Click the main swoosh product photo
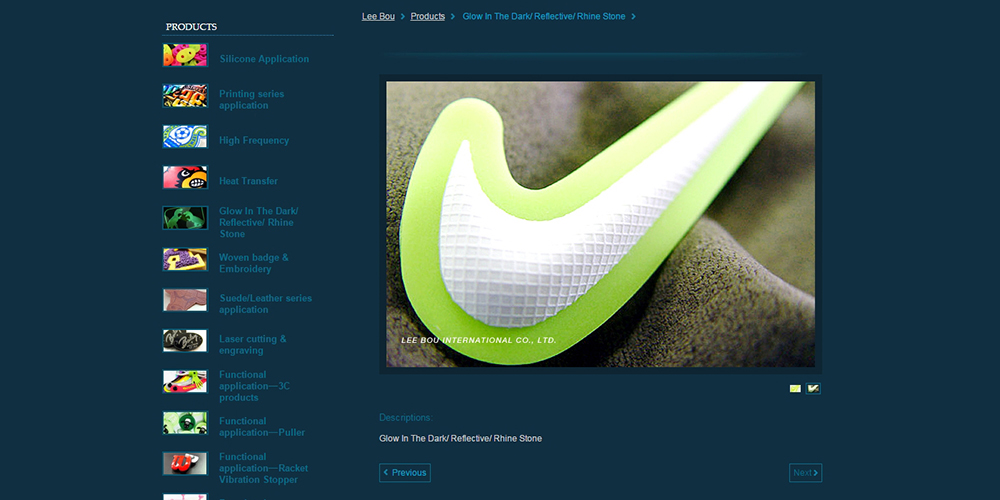Screen dimensions: 1000x500 [600, 224]
